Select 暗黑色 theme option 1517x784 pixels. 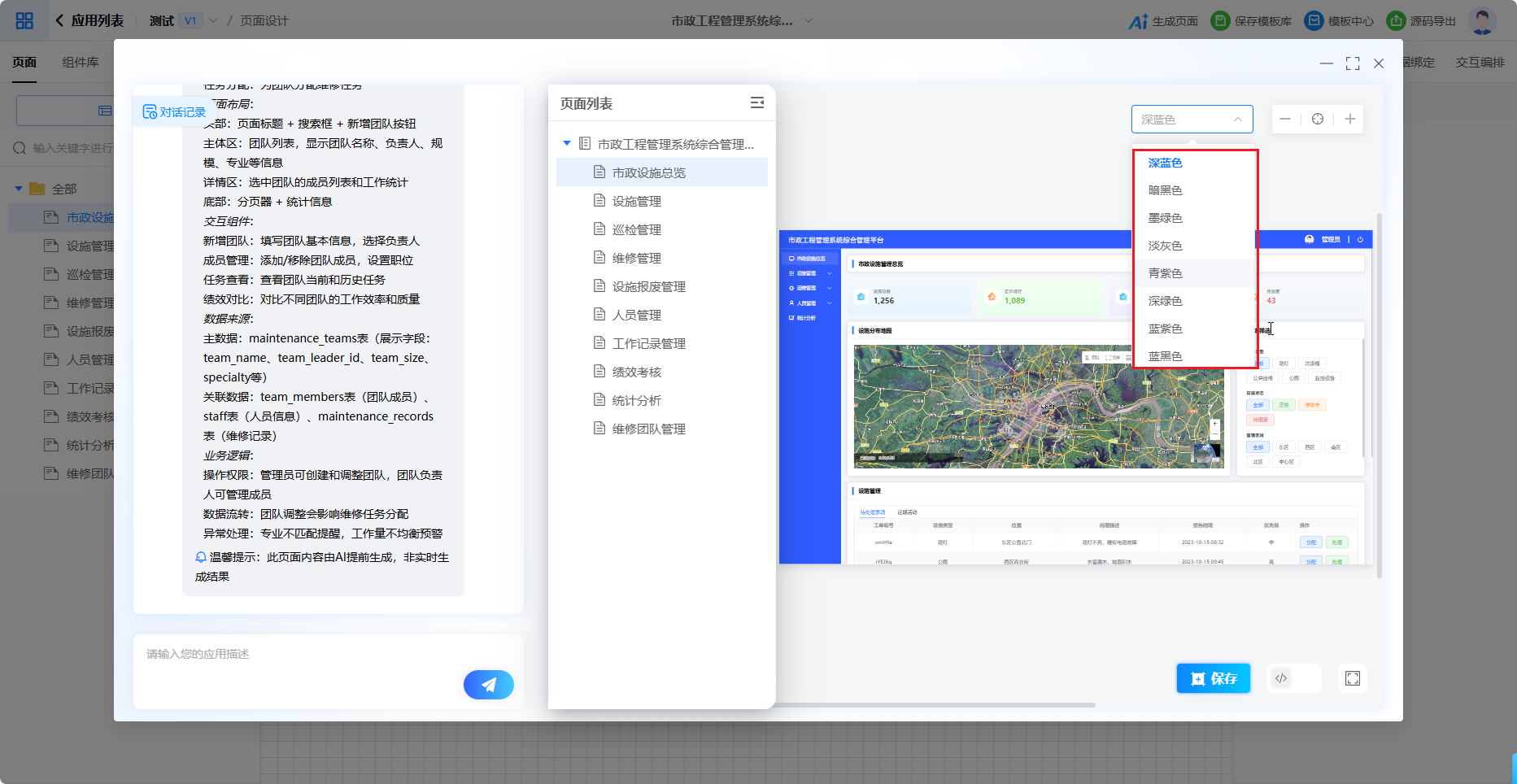coord(1165,190)
